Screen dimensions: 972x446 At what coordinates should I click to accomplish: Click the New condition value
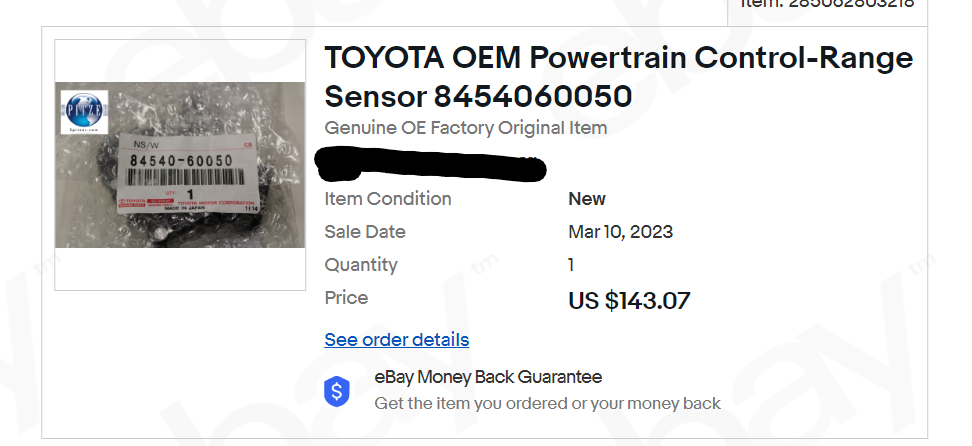coord(587,199)
